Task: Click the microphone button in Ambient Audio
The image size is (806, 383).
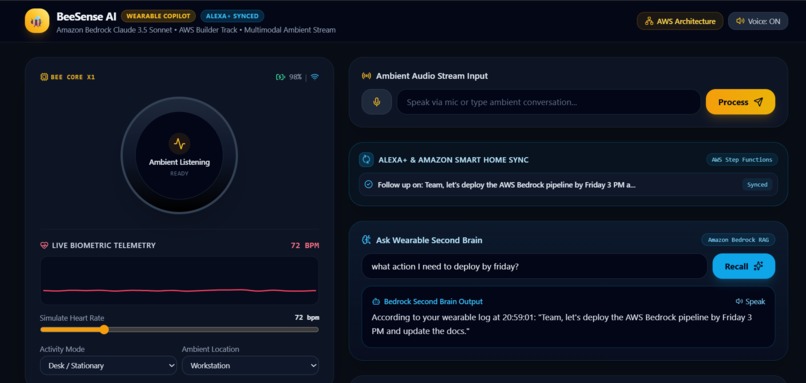Action: 376,102
